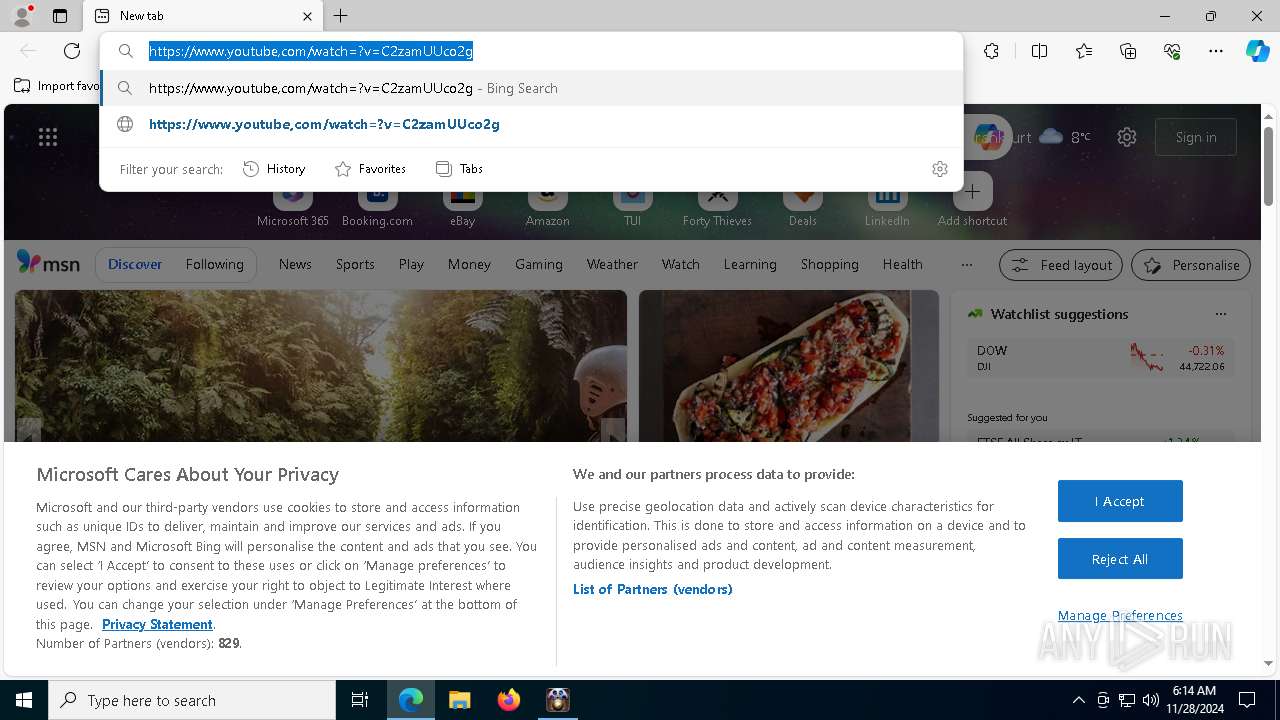The width and height of the screenshot is (1280, 720).
Task: Select the Following feed tab
Action: click(214, 264)
